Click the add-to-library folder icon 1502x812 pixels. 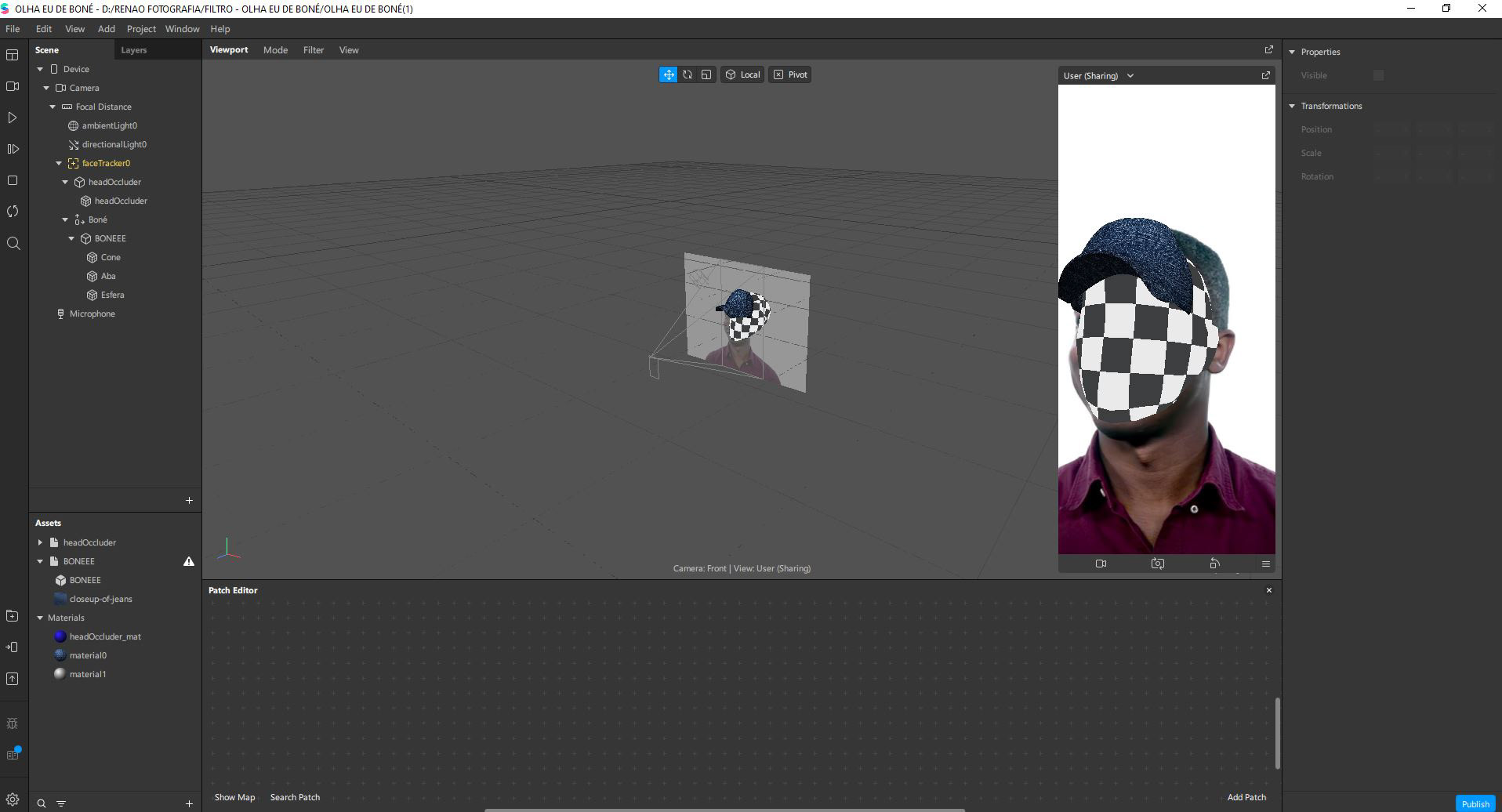click(13, 616)
